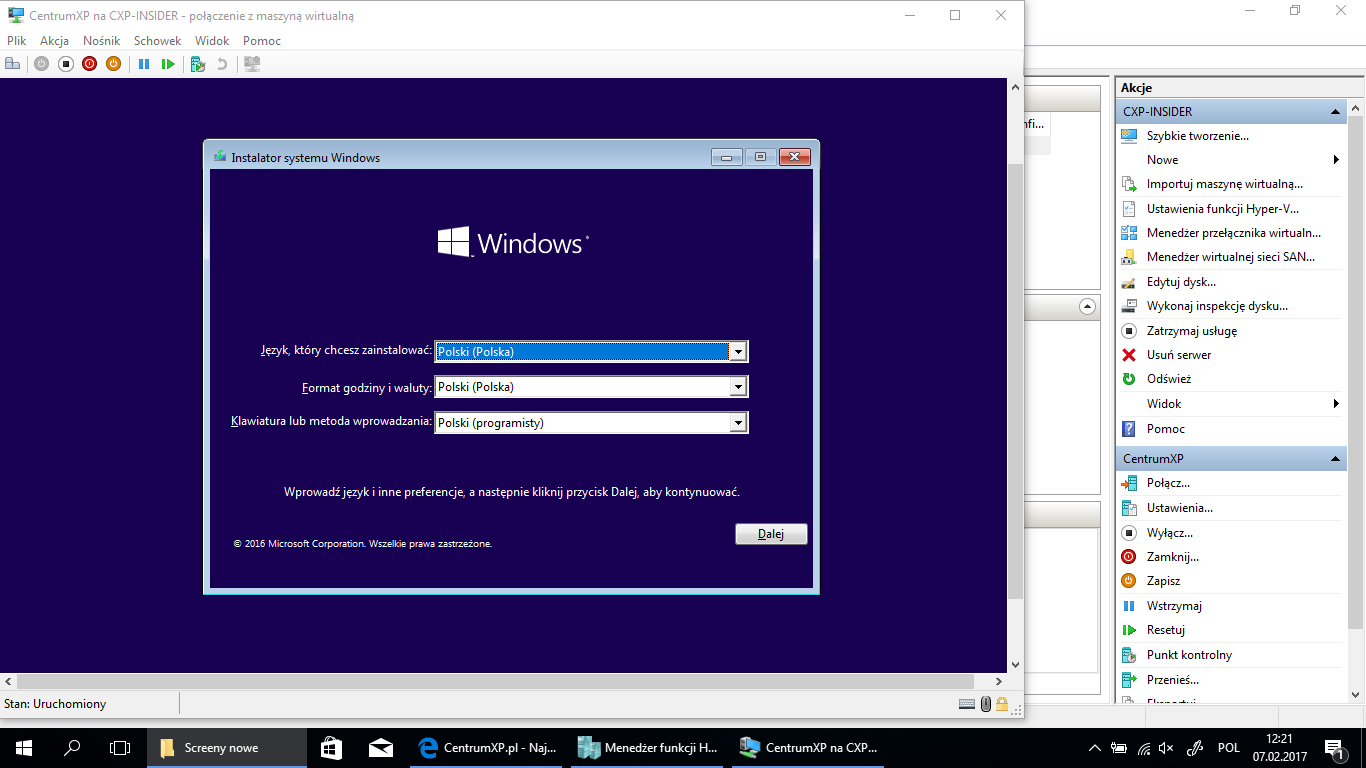Collapse the CentrumXP actions section

coord(1335,459)
